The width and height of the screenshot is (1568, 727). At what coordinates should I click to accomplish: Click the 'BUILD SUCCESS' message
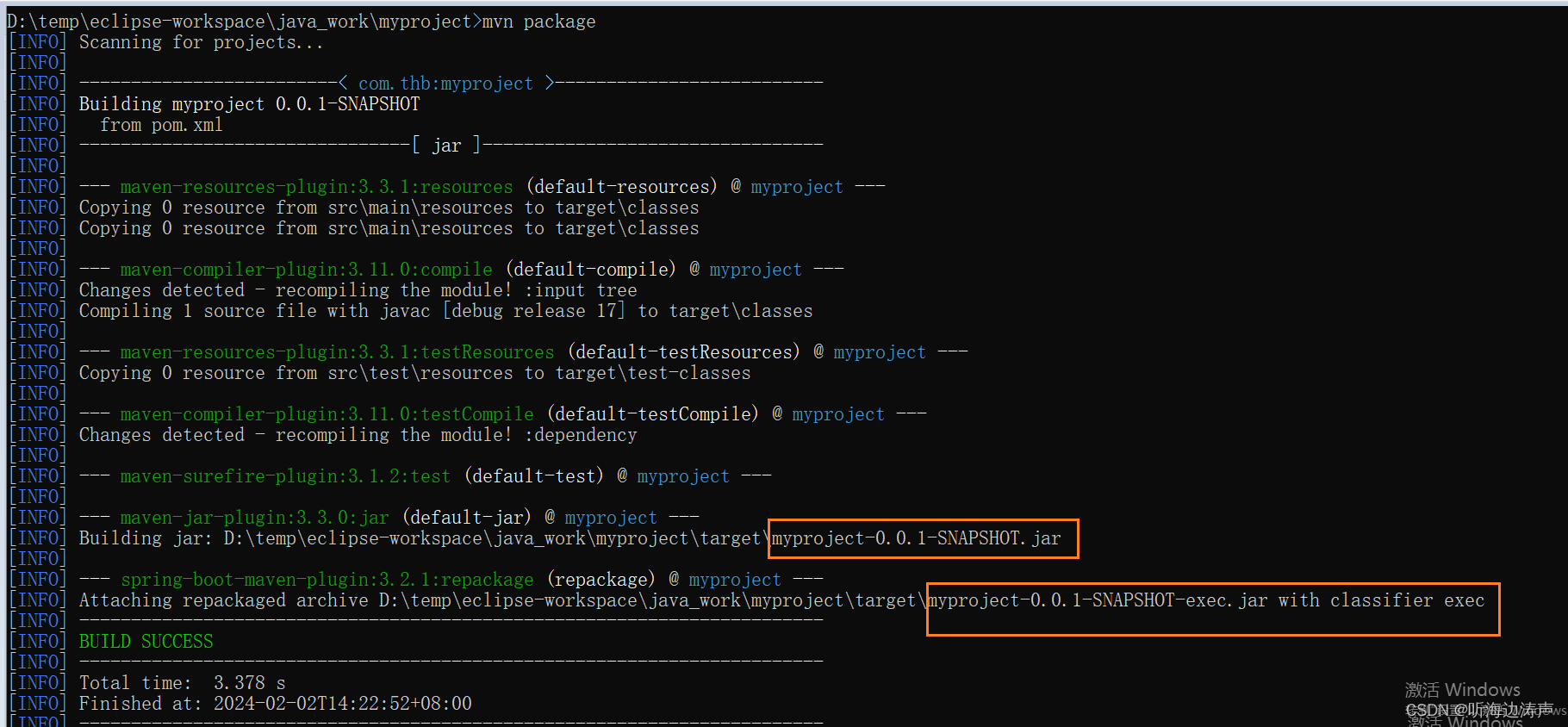click(146, 642)
